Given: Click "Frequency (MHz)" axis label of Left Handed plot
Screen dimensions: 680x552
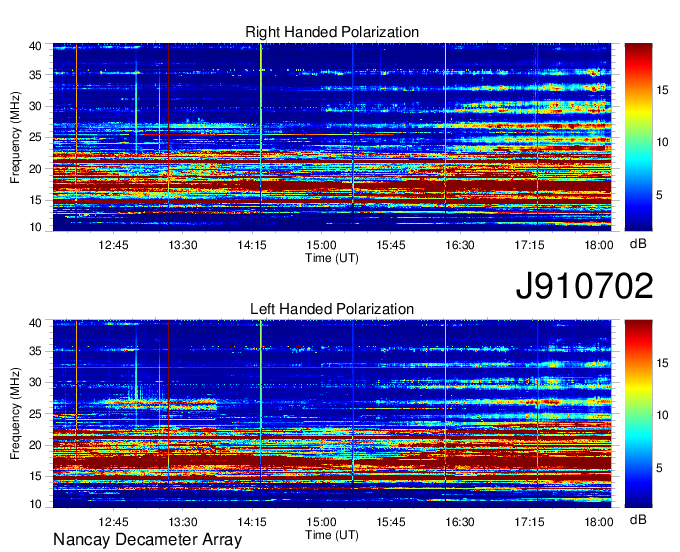Looking at the screenshot, I should point(15,414).
